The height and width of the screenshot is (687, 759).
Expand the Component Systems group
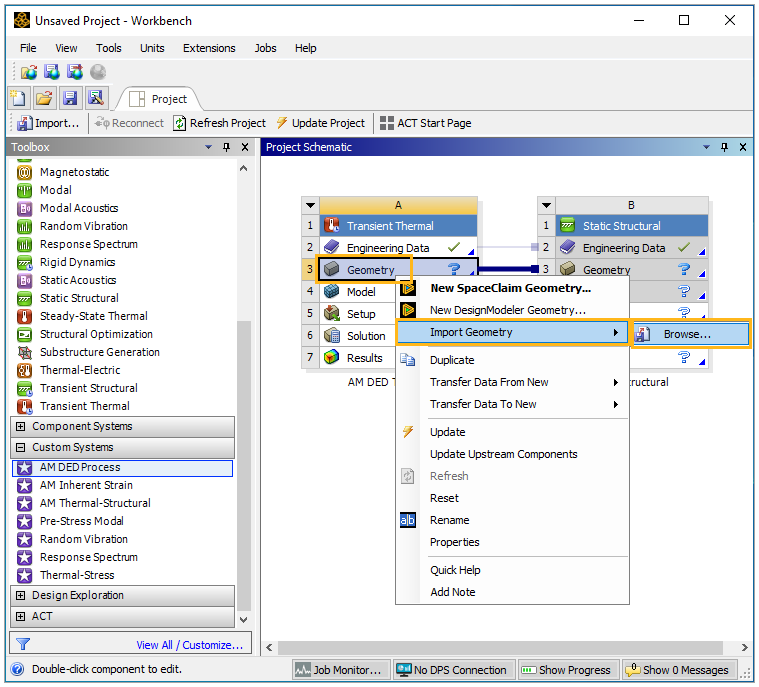pyautogui.click(x=20, y=427)
